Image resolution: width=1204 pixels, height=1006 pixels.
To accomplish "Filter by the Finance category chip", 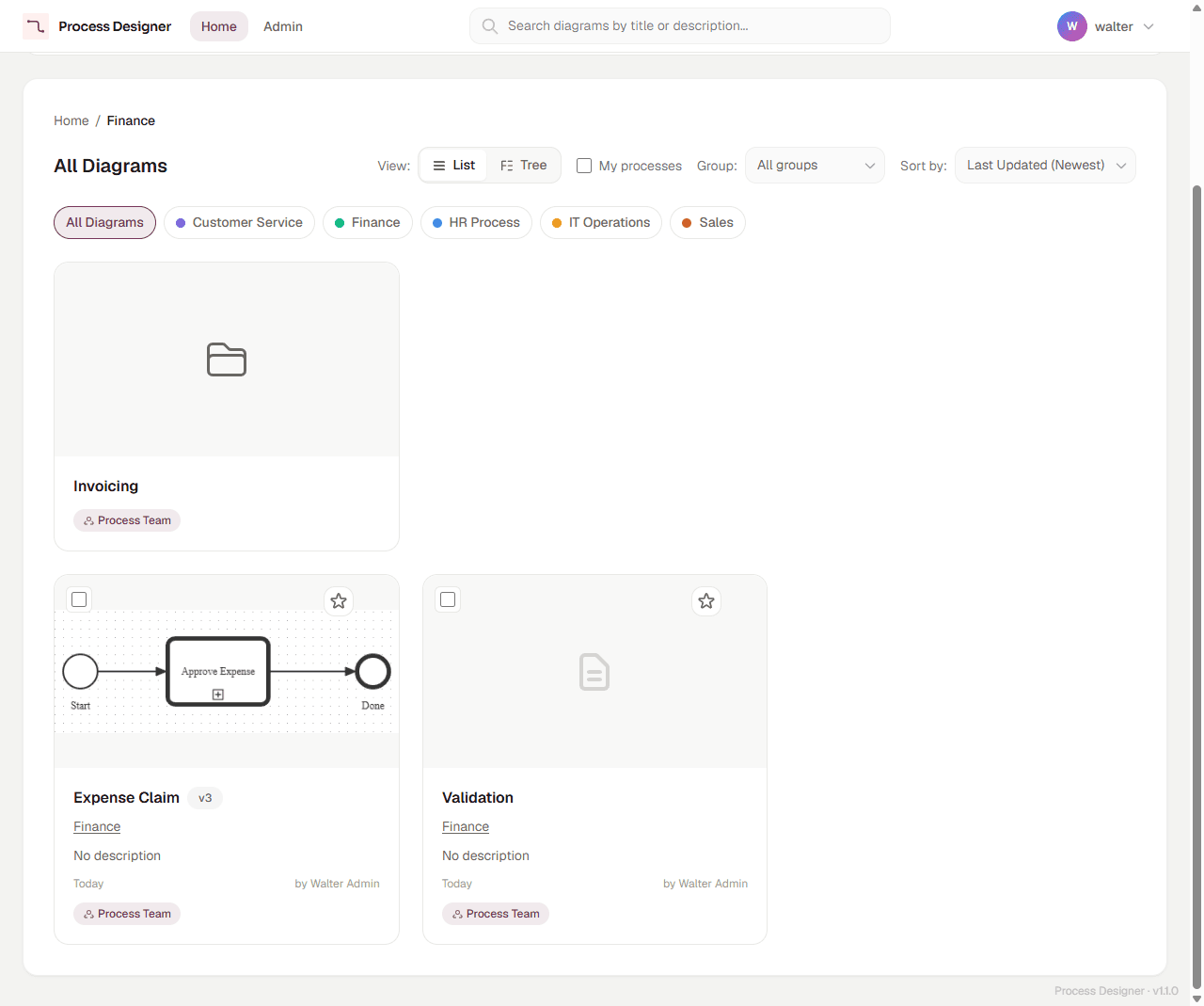I will click(368, 222).
